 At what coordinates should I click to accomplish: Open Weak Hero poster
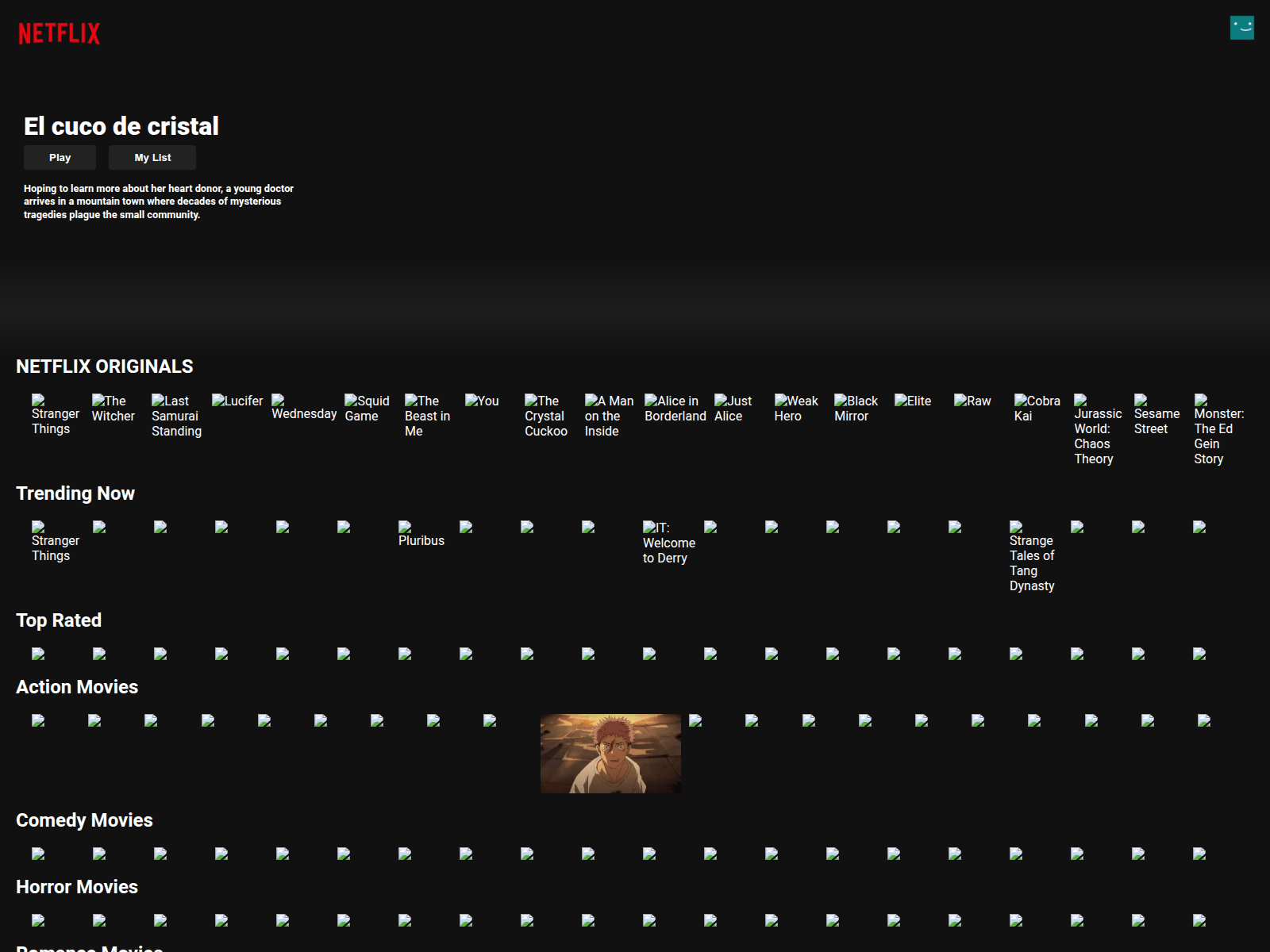(x=796, y=409)
